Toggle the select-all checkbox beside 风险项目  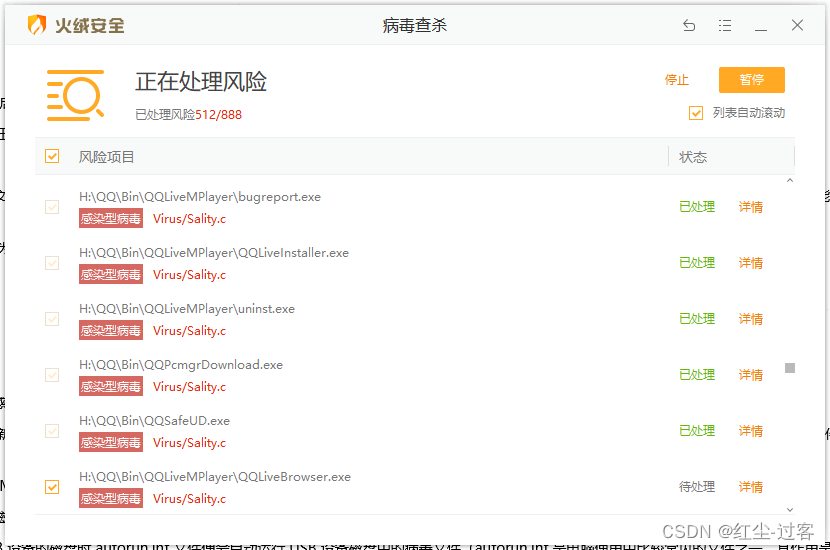click(x=52, y=156)
